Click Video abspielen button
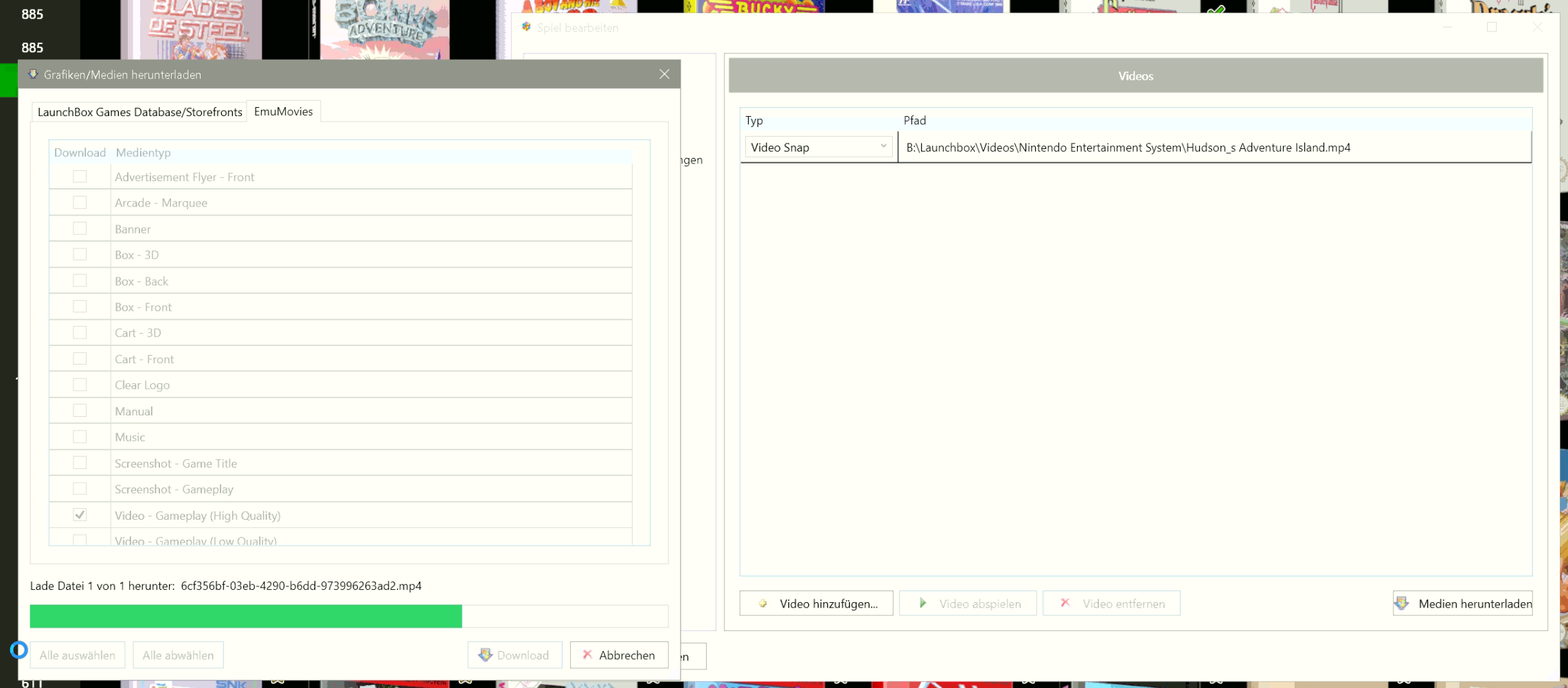 tap(968, 604)
